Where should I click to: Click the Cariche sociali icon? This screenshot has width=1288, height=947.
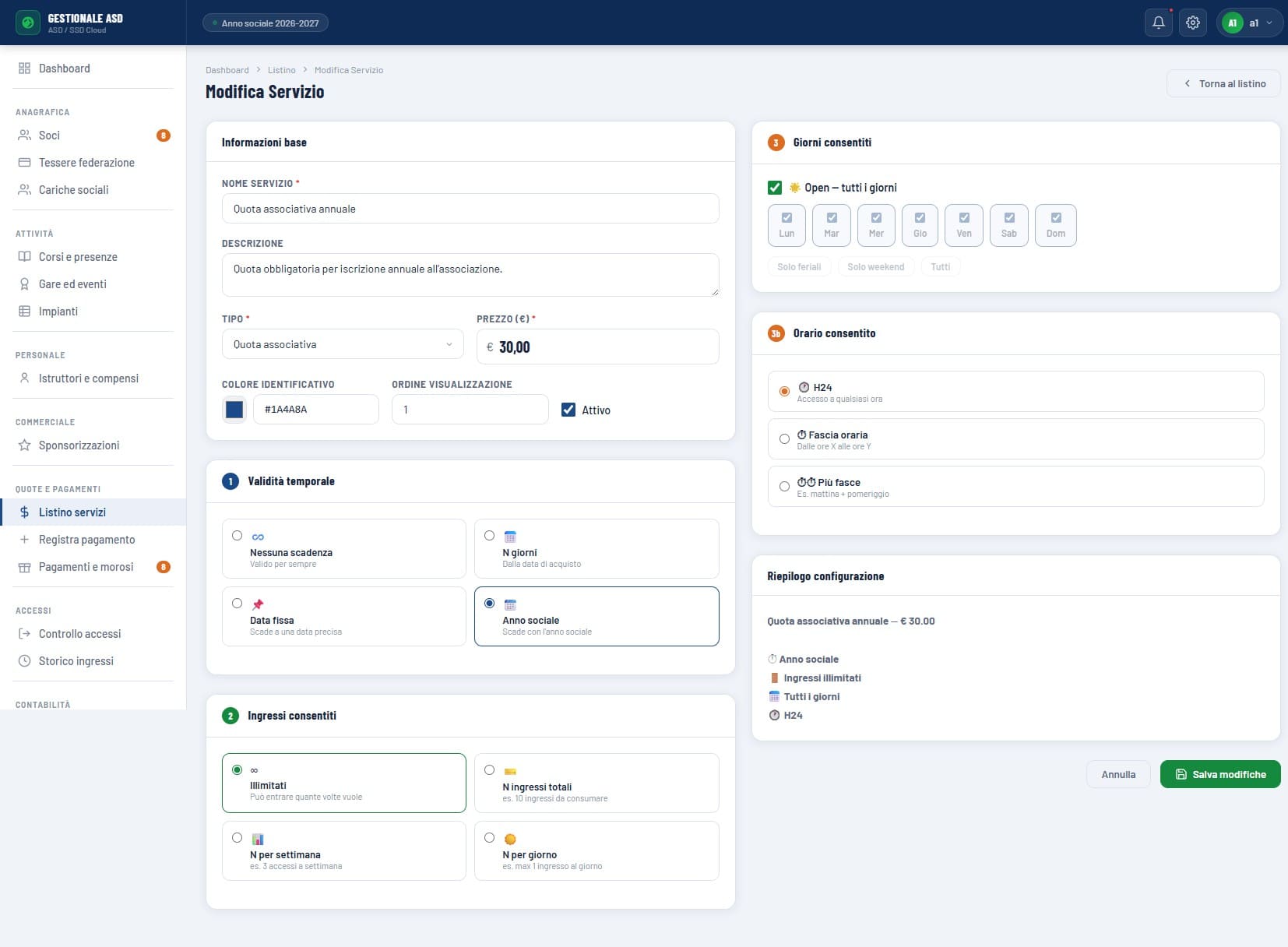point(24,190)
